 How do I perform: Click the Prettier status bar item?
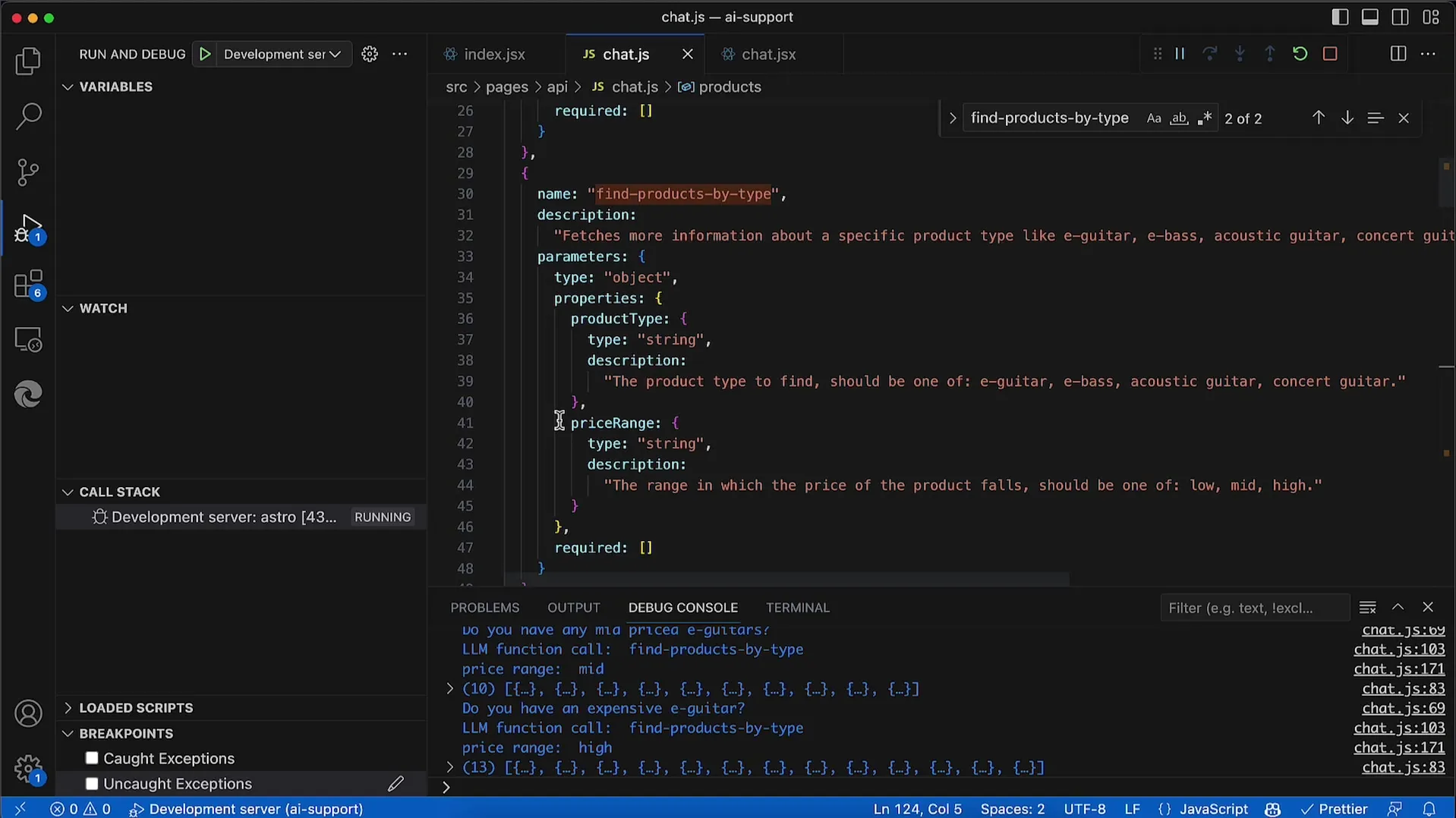pos(1334,809)
